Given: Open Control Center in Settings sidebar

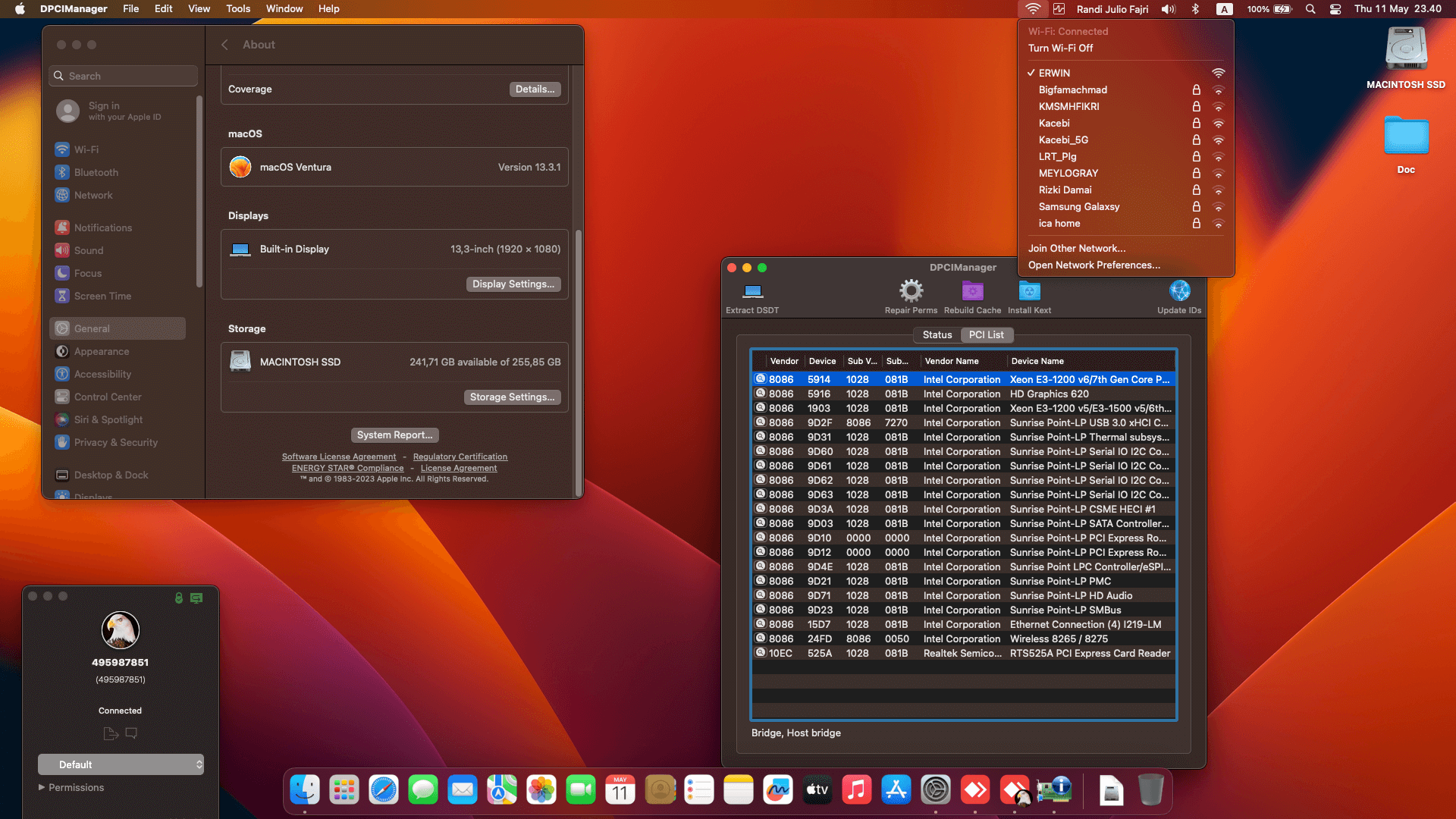Looking at the screenshot, I should (118, 397).
